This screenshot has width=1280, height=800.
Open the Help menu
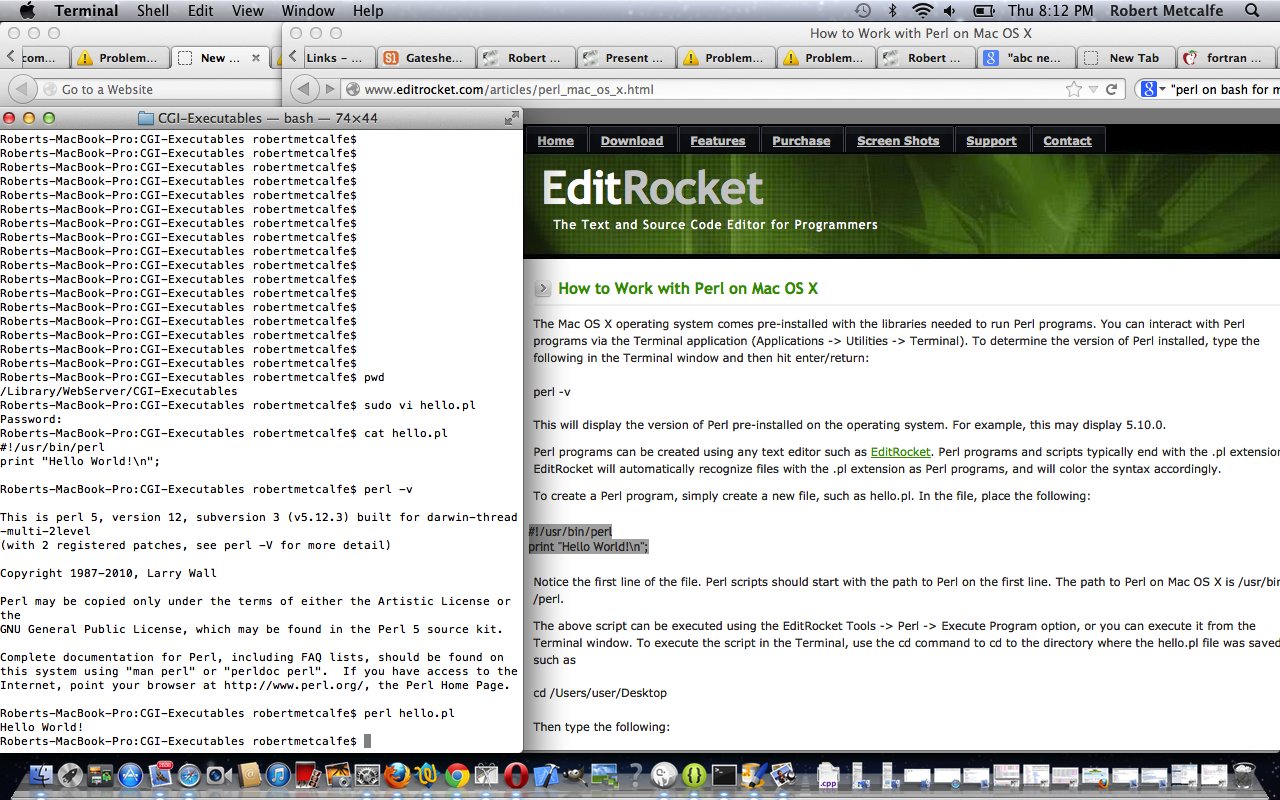coord(368,11)
